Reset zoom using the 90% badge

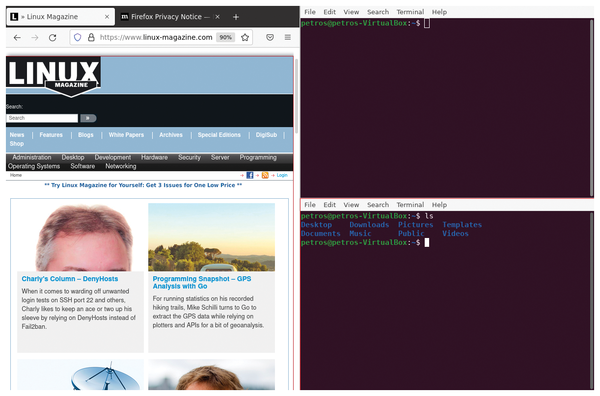[x=225, y=37]
